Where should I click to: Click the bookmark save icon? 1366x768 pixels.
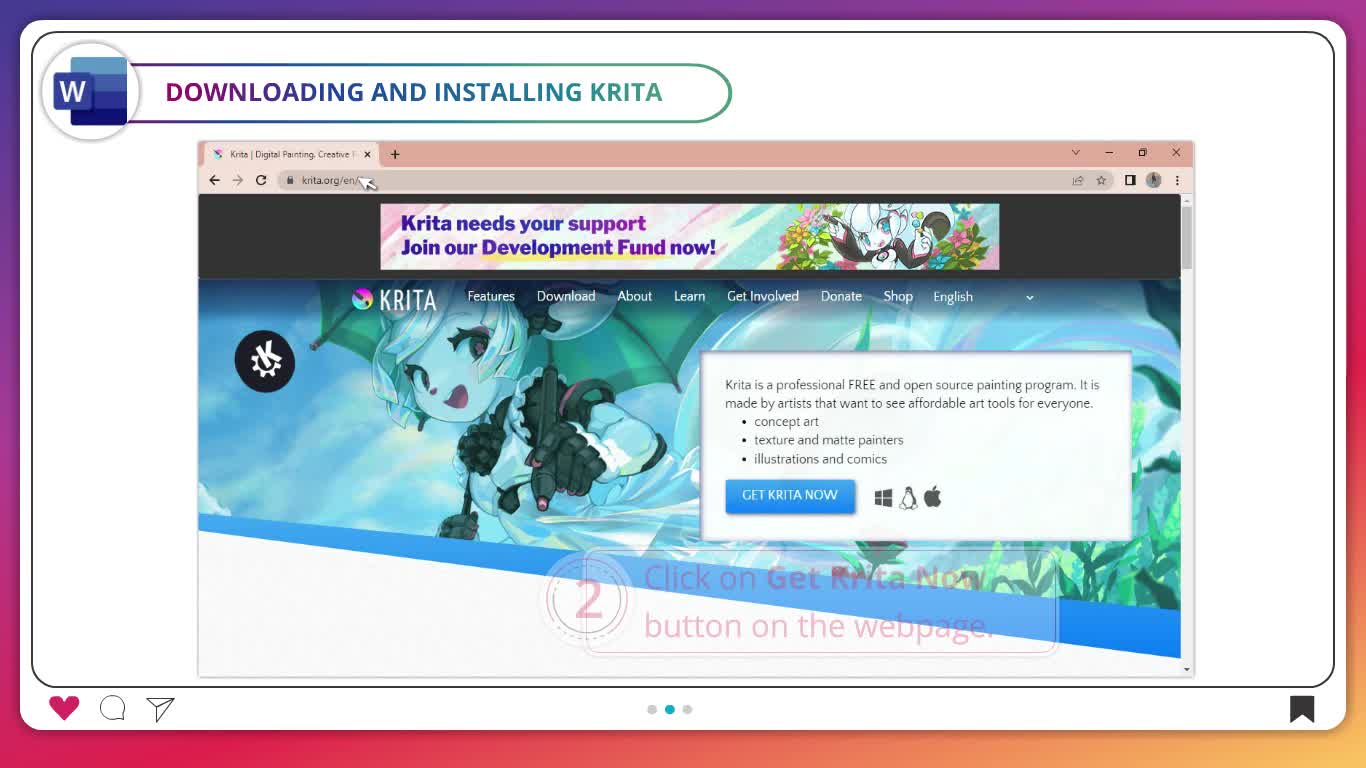pos(1302,709)
